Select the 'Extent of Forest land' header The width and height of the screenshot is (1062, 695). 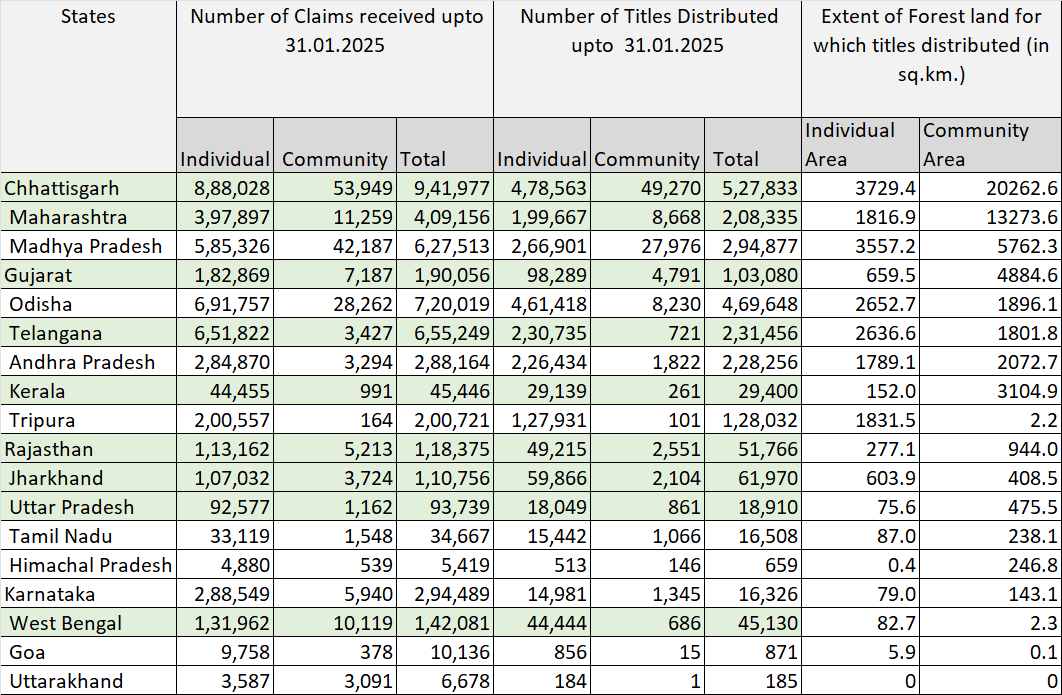pos(931,45)
